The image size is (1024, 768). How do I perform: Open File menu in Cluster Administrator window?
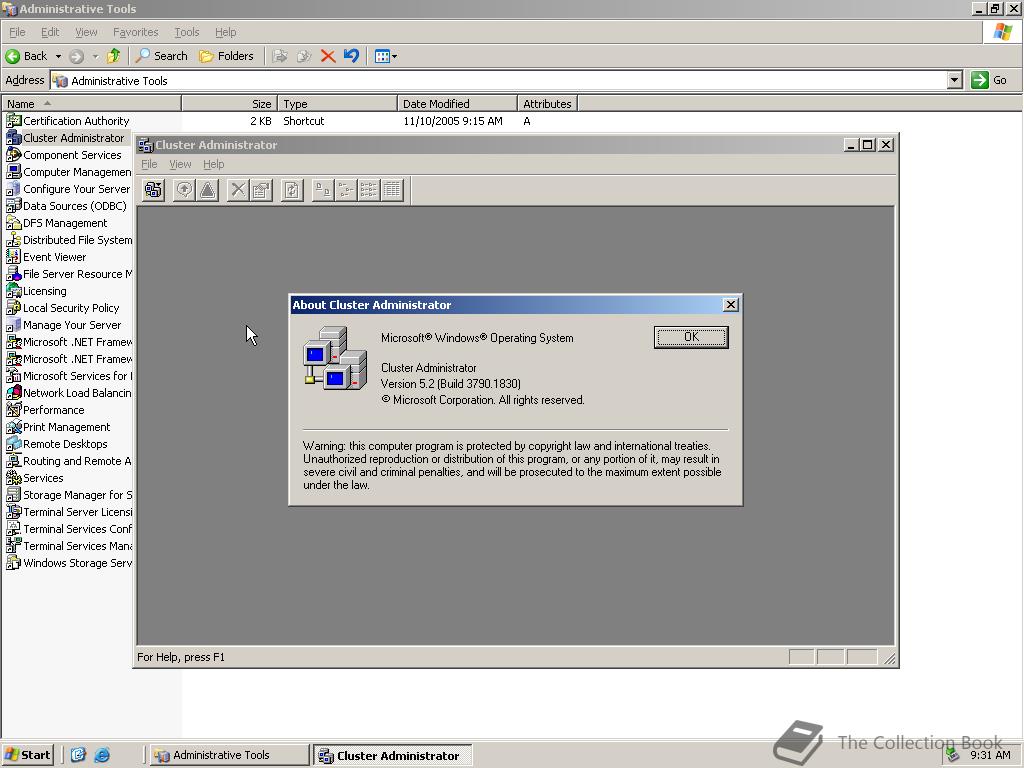coord(149,164)
